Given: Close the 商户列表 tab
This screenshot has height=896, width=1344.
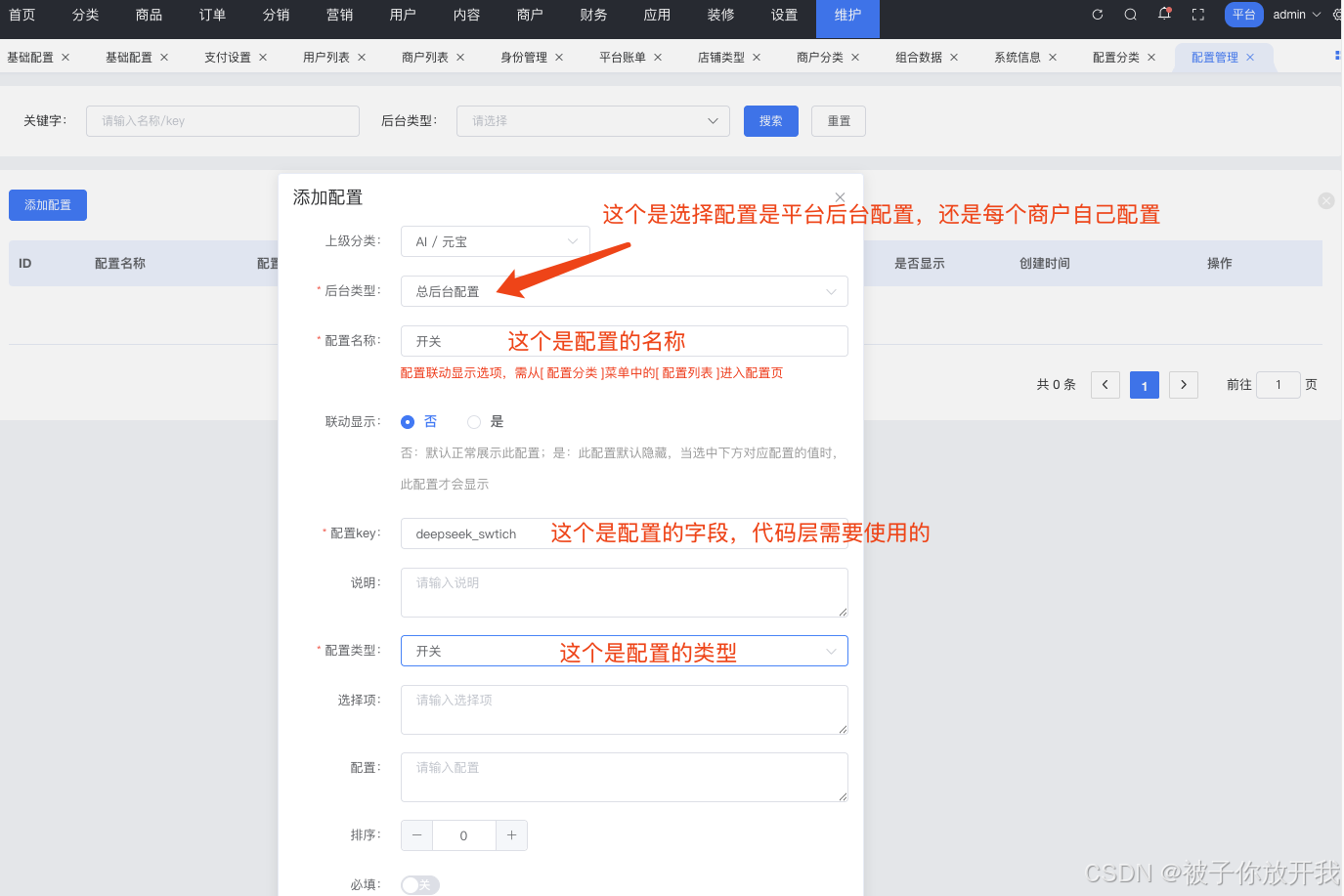Looking at the screenshot, I should click(x=460, y=58).
